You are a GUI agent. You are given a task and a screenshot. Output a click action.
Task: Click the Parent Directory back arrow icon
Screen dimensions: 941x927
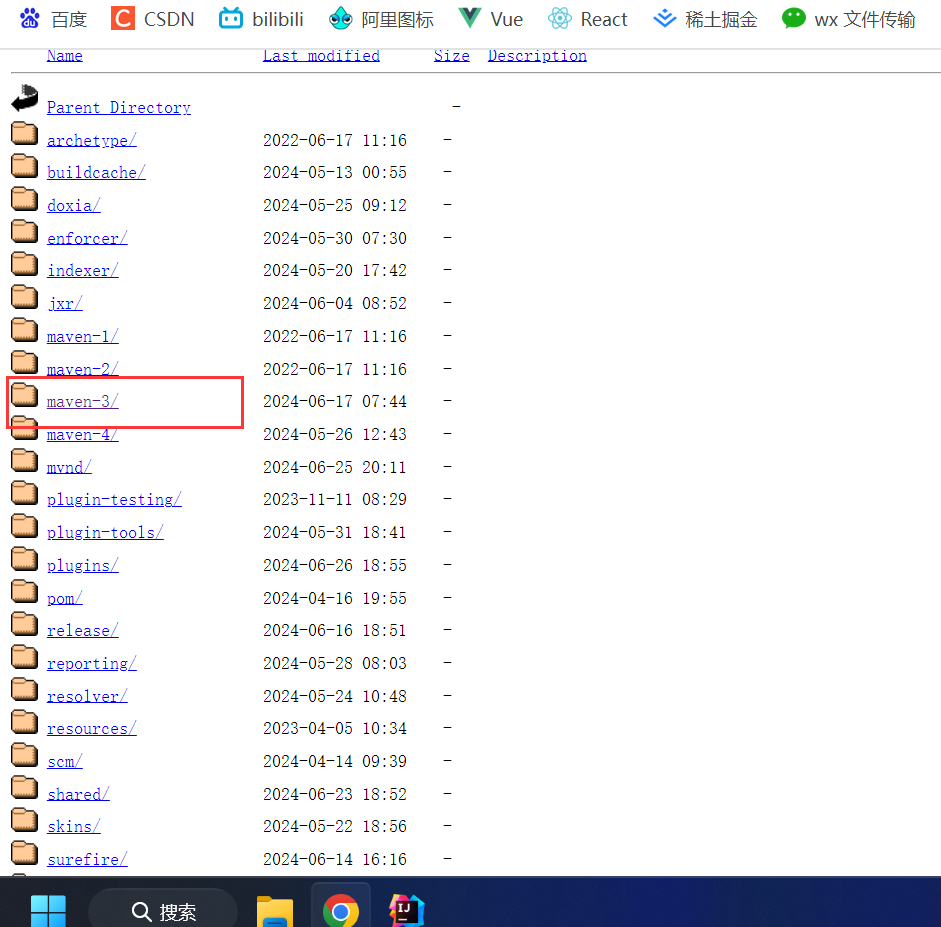(x=25, y=98)
